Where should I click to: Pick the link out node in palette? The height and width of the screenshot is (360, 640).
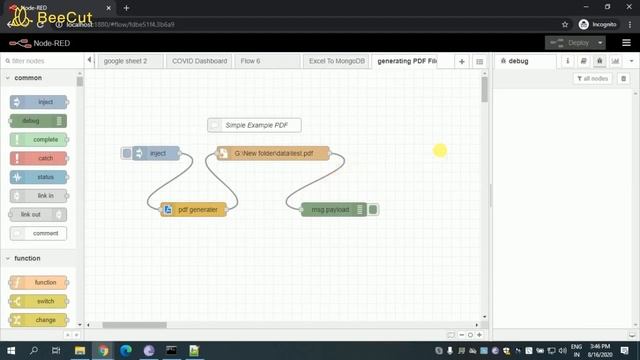point(38,215)
